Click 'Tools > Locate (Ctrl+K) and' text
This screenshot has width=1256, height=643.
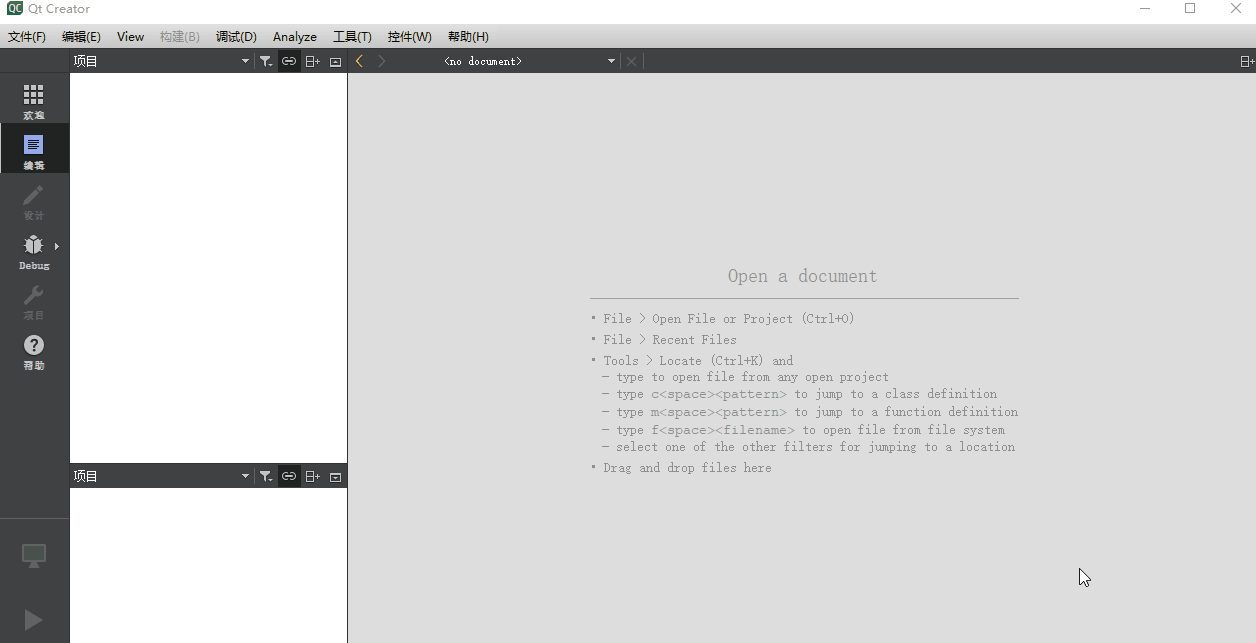point(698,361)
